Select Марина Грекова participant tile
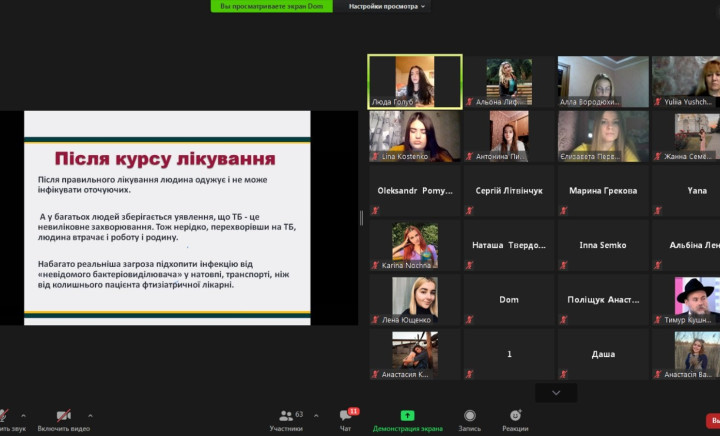 pyautogui.click(x=603, y=190)
